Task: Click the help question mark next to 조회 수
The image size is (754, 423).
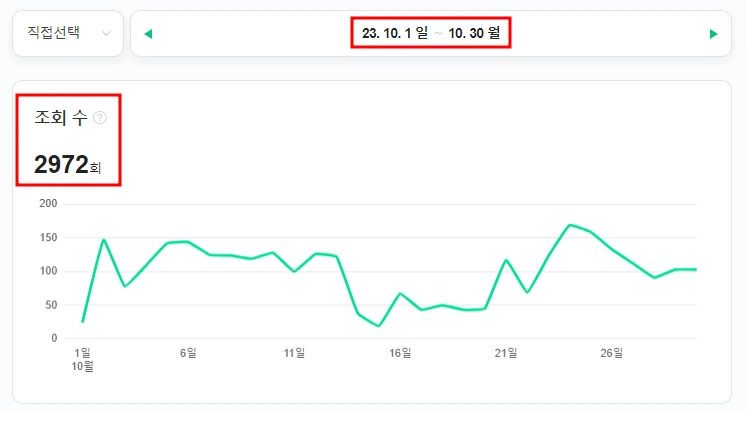Action: click(100, 118)
